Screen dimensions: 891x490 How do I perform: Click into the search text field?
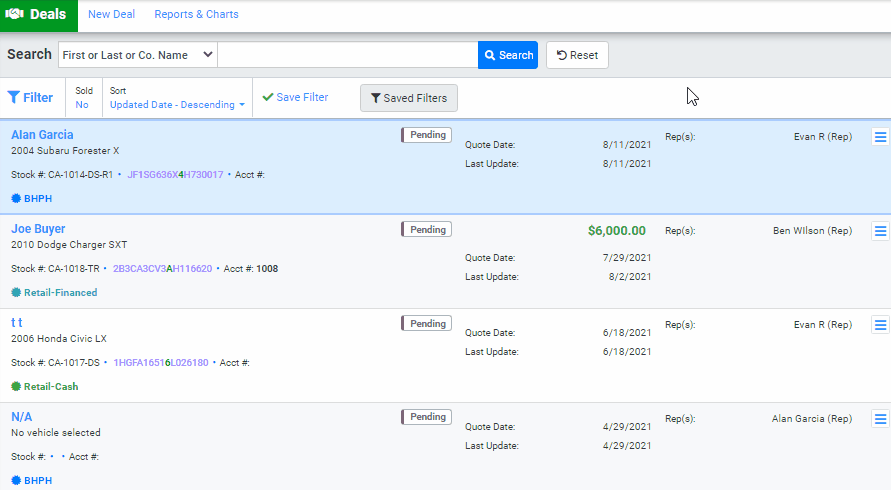point(347,55)
